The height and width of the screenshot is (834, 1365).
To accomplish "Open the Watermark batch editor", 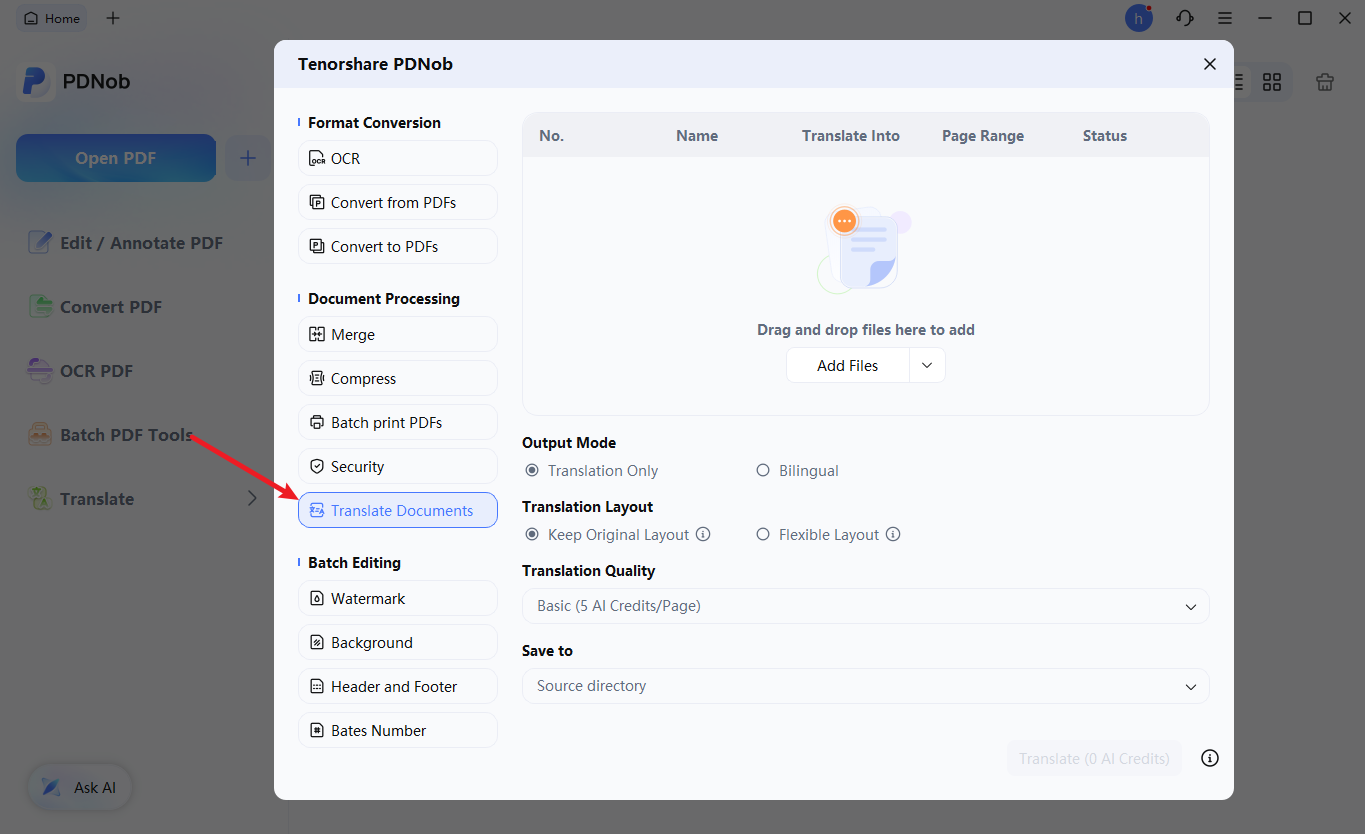I will click(398, 598).
